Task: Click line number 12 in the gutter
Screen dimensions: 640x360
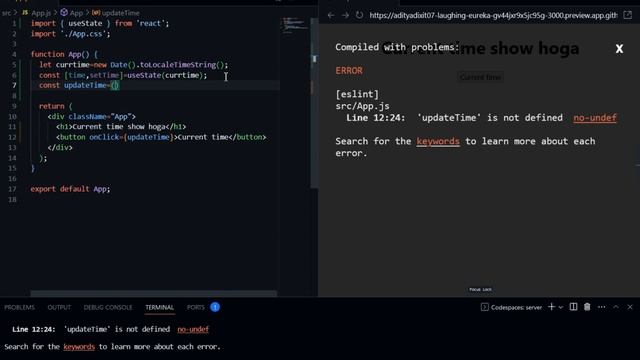Action: click(12, 137)
